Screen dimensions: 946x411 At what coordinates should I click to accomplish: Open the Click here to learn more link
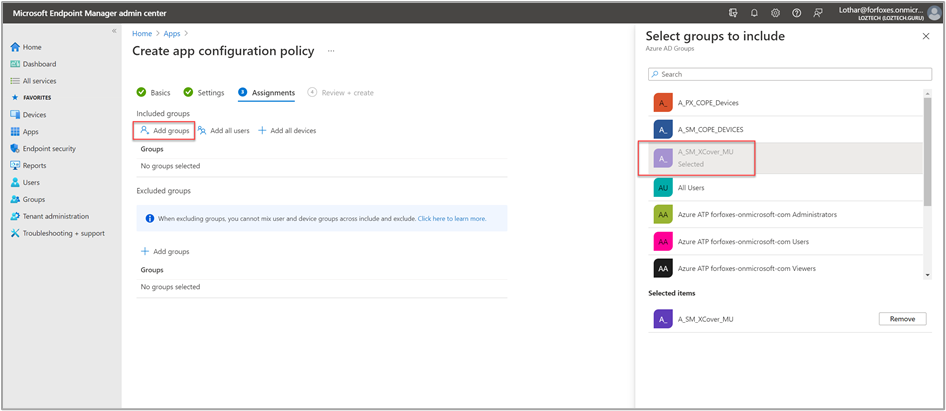(452, 218)
